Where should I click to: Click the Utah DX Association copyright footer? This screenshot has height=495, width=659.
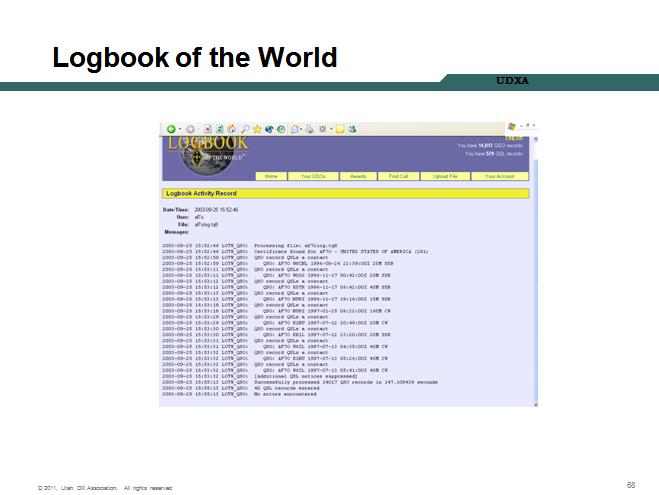pos(105,488)
